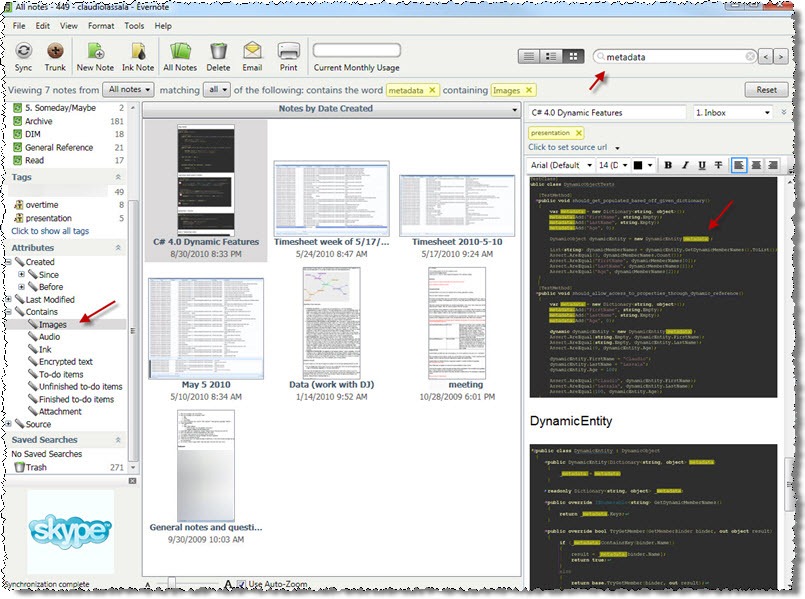Click the Reset search button
Screen dimensions: 805x599
pos(766,90)
